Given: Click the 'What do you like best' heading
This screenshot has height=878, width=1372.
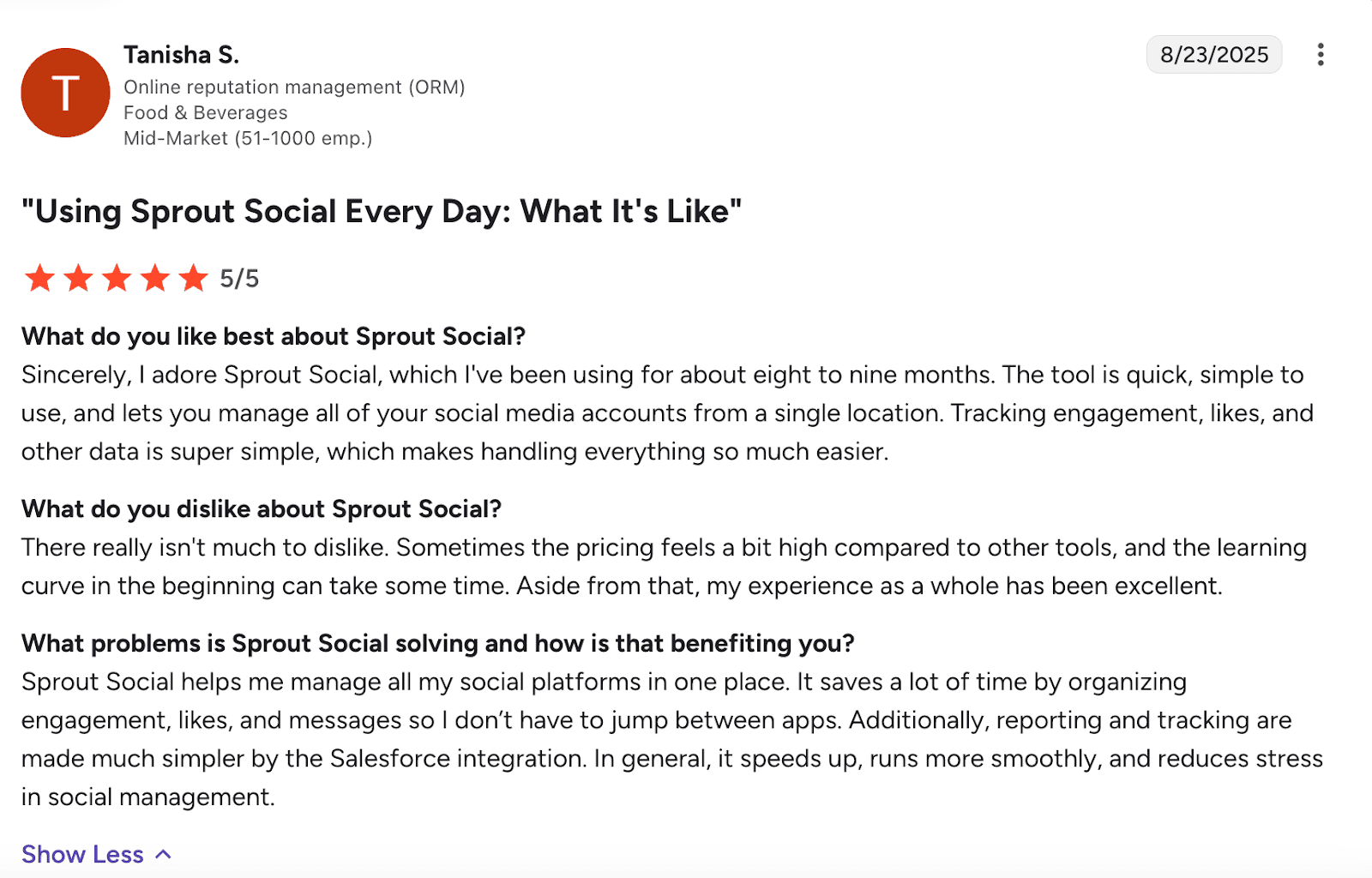Looking at the screenshot, I should tap(274, 336).
